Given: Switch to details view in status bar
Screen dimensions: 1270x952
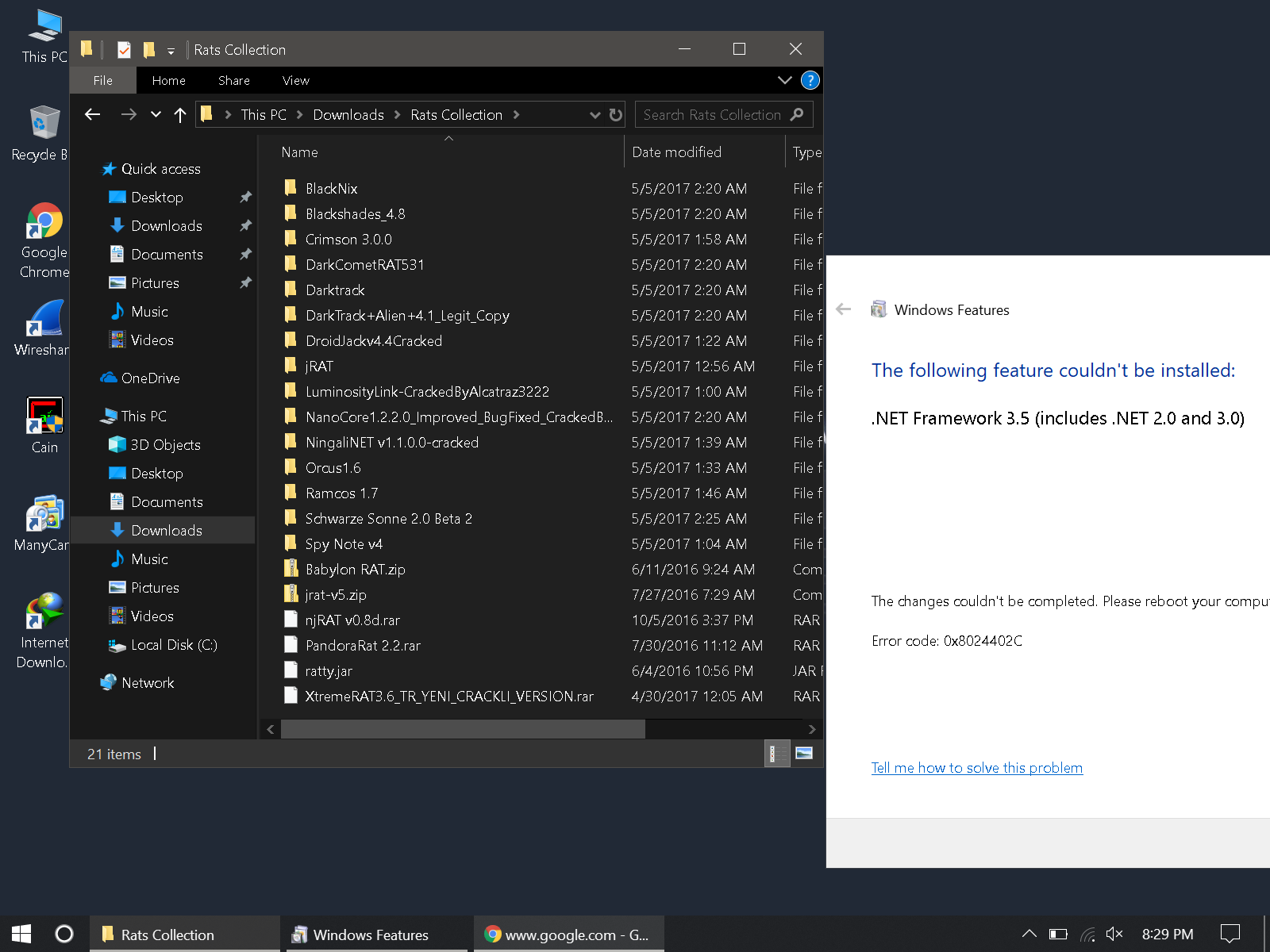Looking at the screenshot, I should pyautogui.click(x=777, y=754).
